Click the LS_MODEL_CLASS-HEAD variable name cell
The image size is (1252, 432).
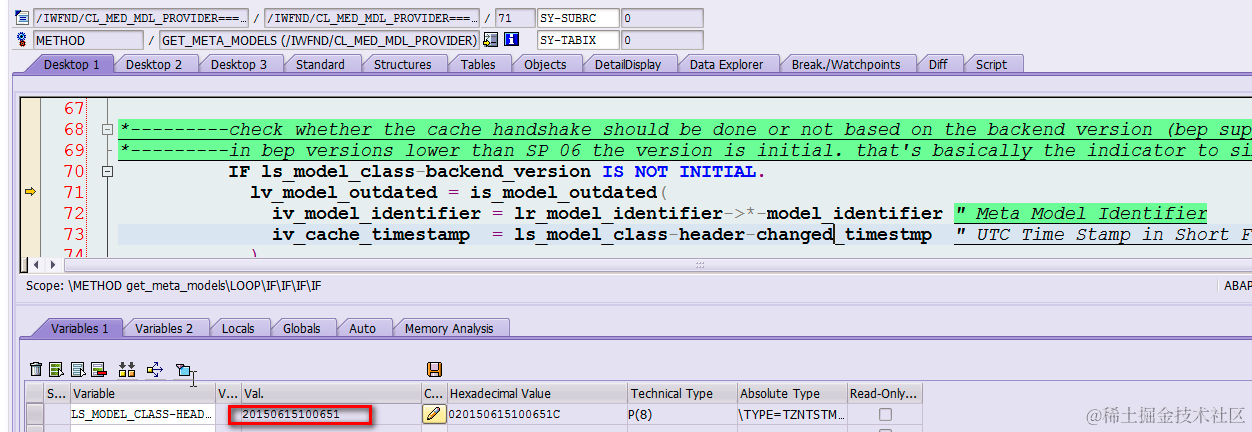point(142,414)
